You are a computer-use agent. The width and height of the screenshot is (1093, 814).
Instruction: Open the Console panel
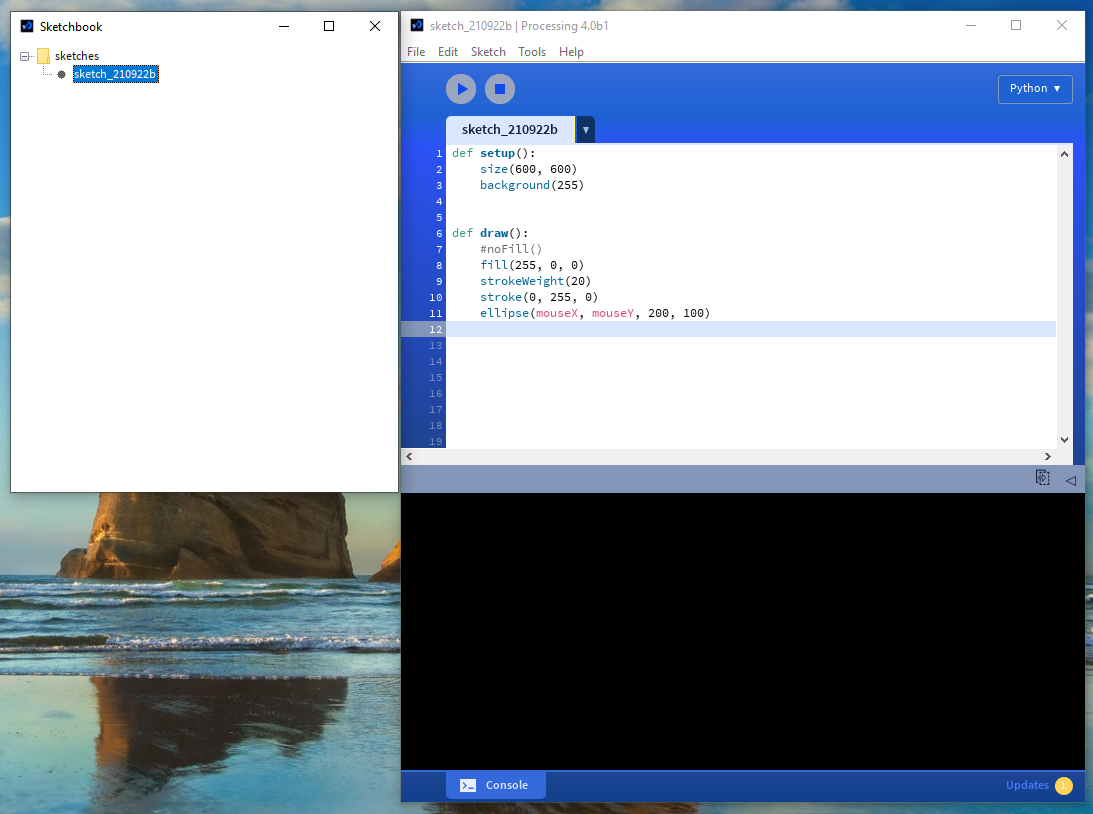[x=495, y=785]
